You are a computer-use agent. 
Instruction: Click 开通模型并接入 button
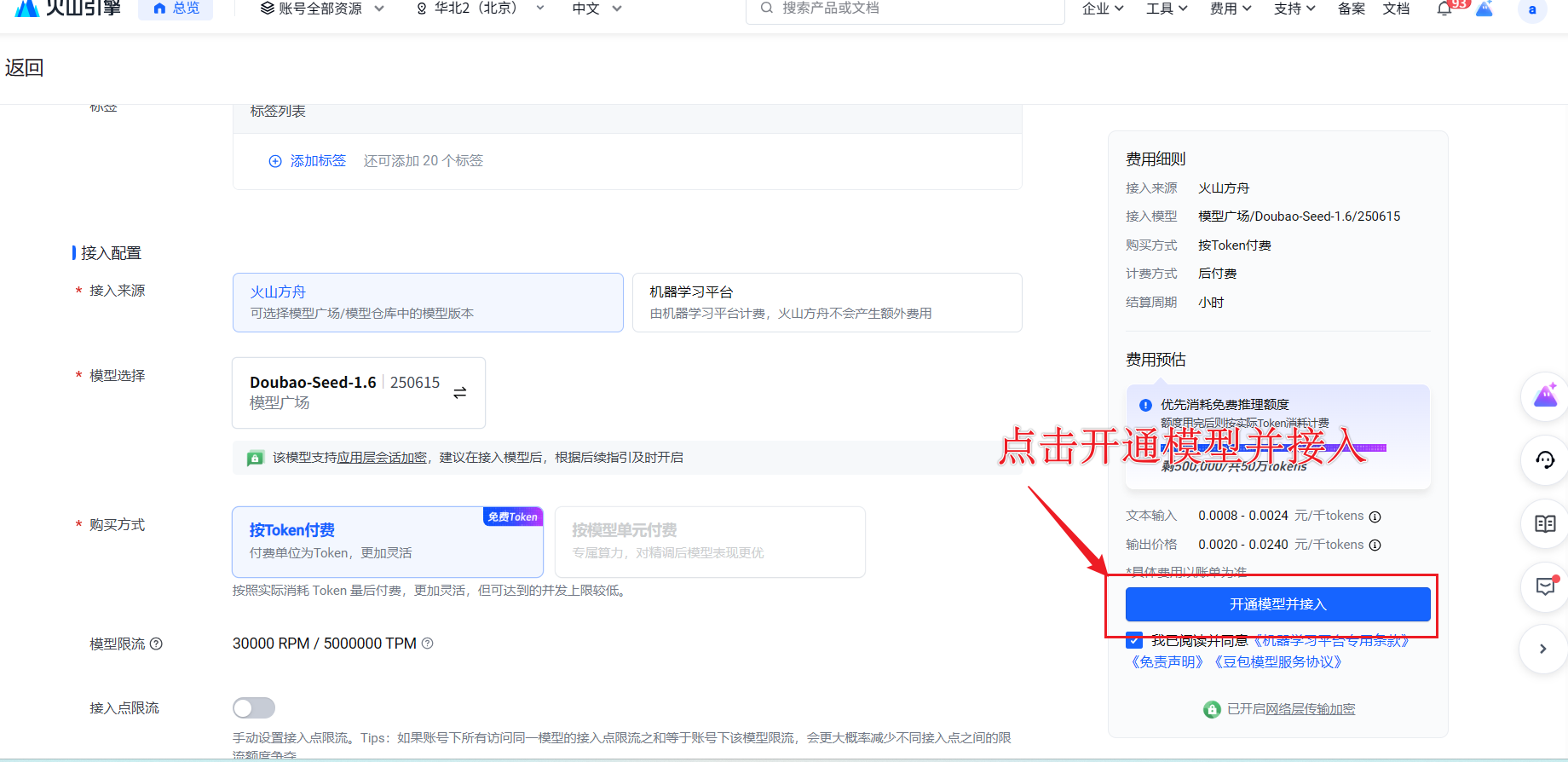(1278, 604)
